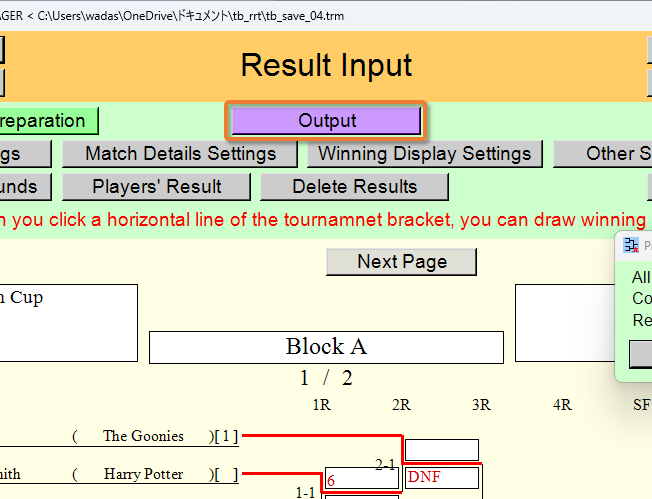This screenshot has width=652, height=499.
Task: Open the Preparation stage button
Action: (48, 121)
